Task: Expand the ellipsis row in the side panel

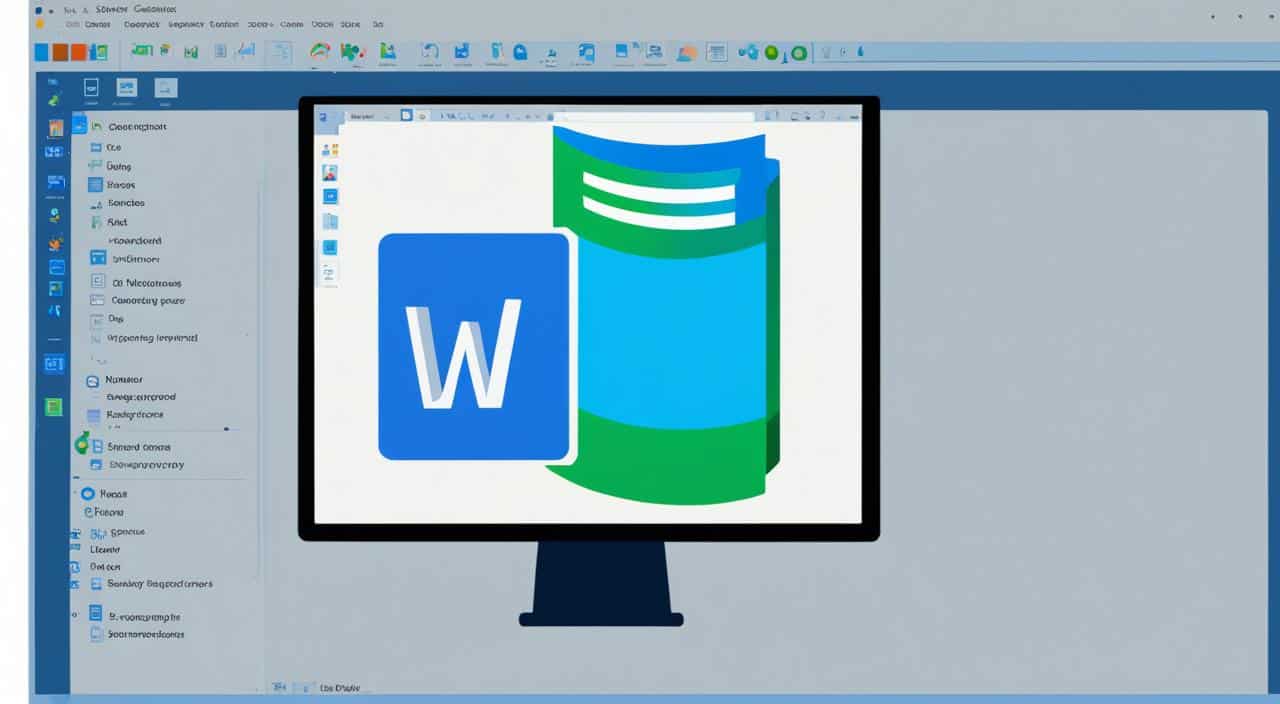Action: click(x=96, y=358)
